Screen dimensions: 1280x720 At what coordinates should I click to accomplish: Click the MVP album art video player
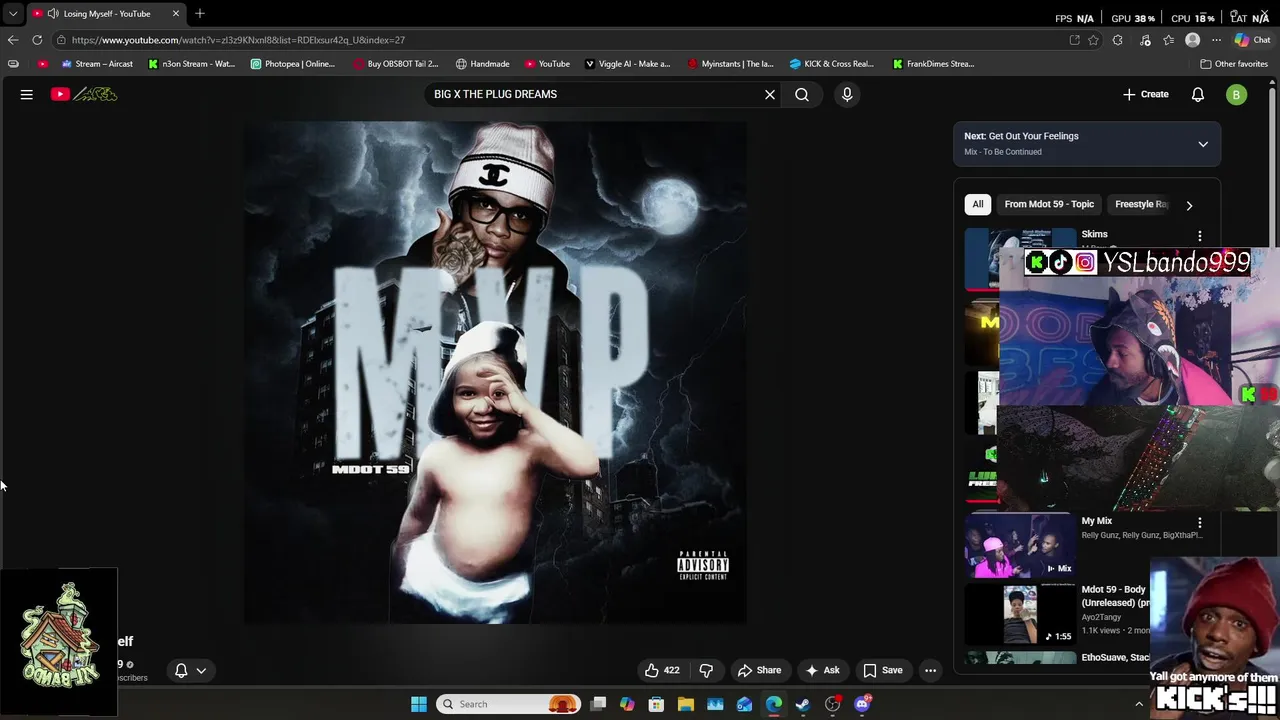tap(495, 372)
